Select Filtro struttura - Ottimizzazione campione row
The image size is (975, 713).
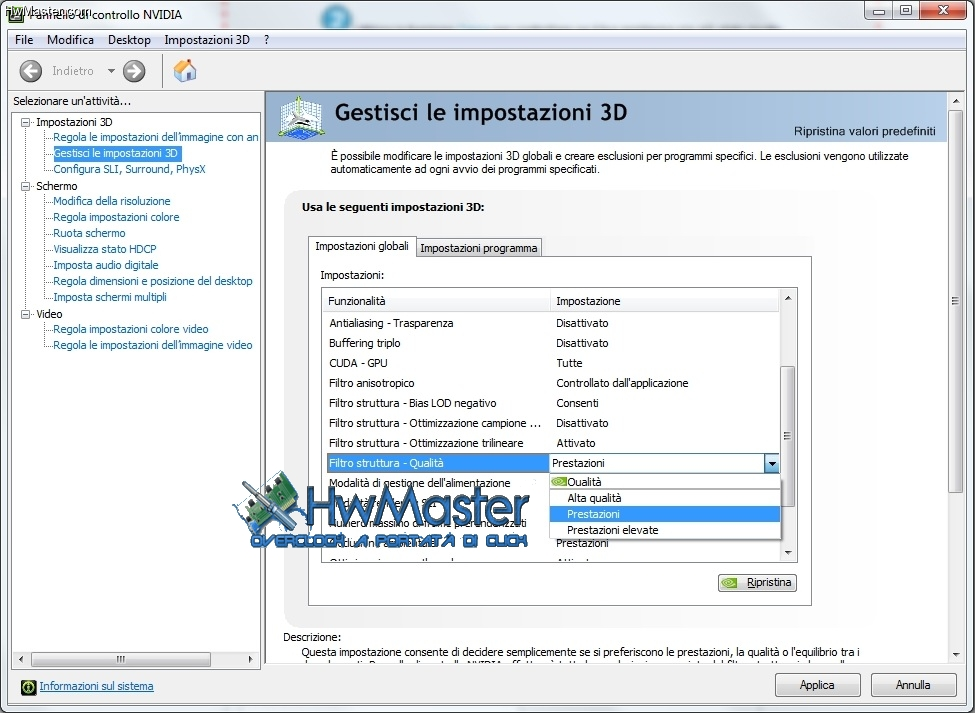[x=552, y=423]
